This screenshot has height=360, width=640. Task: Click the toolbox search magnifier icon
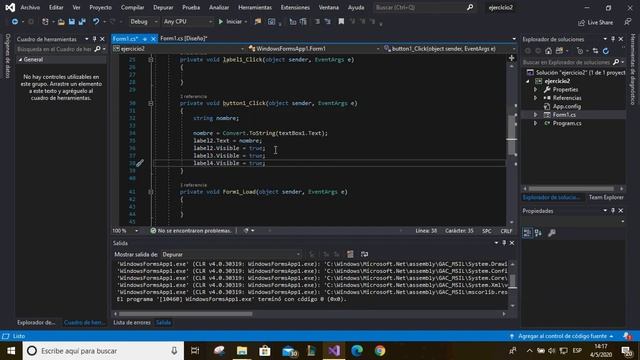[x=97, y=49]
